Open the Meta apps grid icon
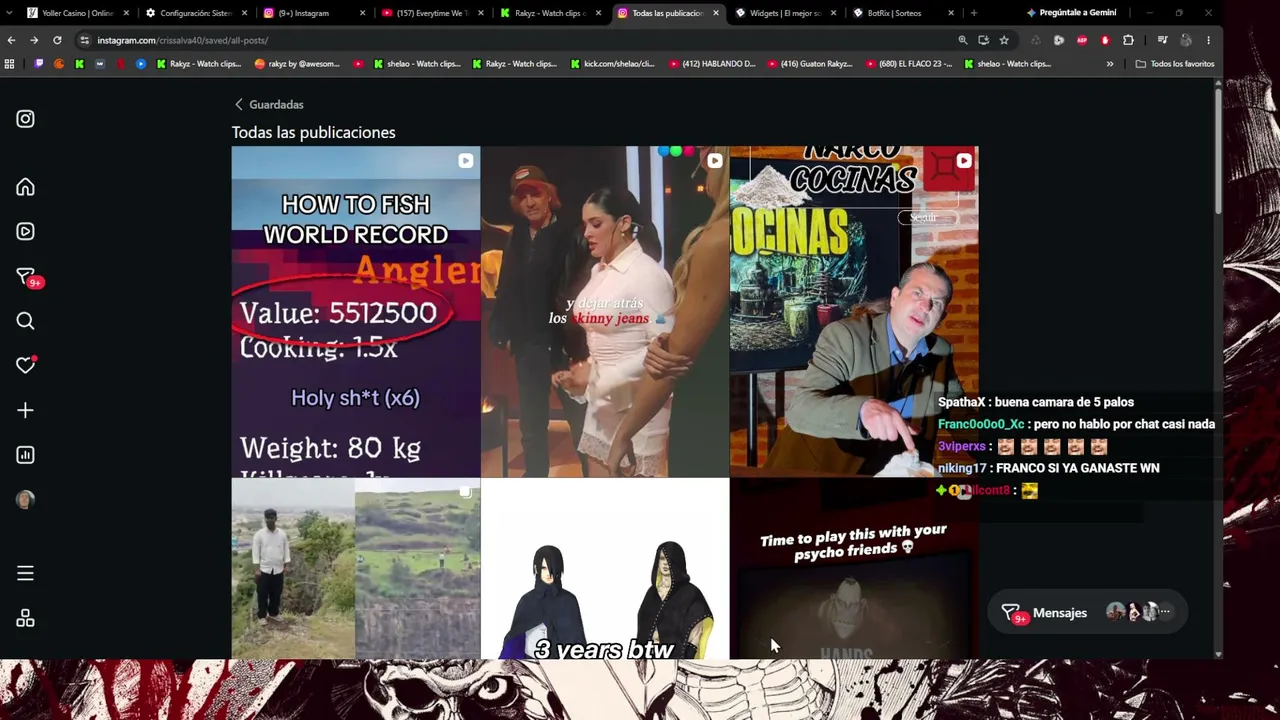This screenshot has height=720, width=1280. pos(26,618)
